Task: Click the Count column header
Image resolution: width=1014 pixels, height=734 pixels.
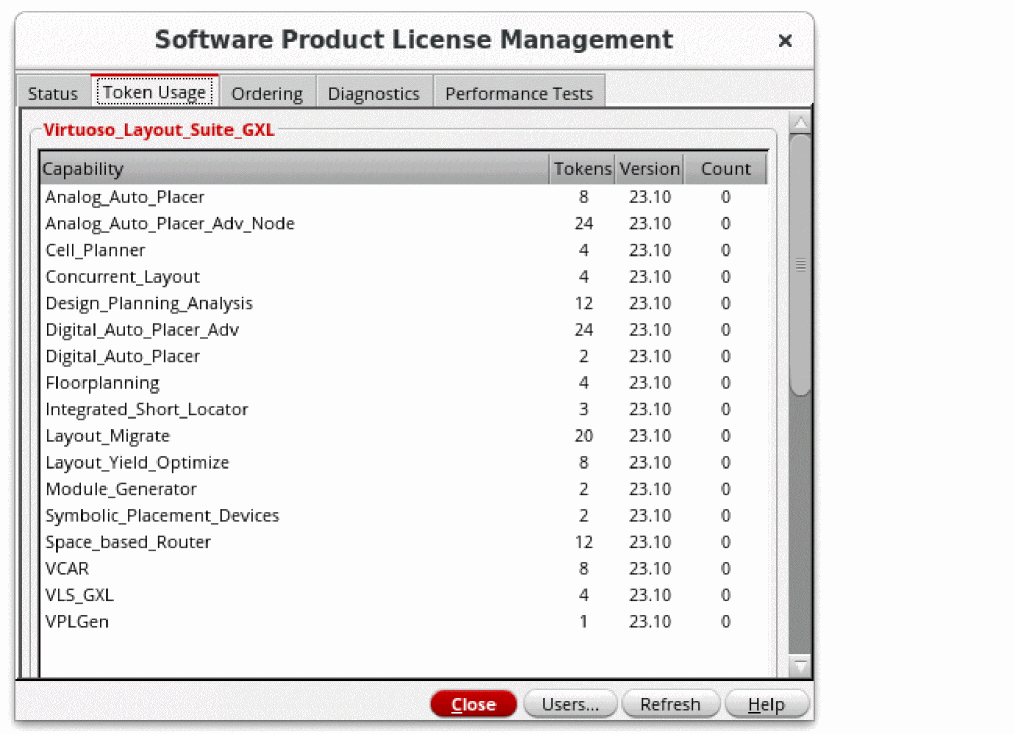Action: (725, 169)
